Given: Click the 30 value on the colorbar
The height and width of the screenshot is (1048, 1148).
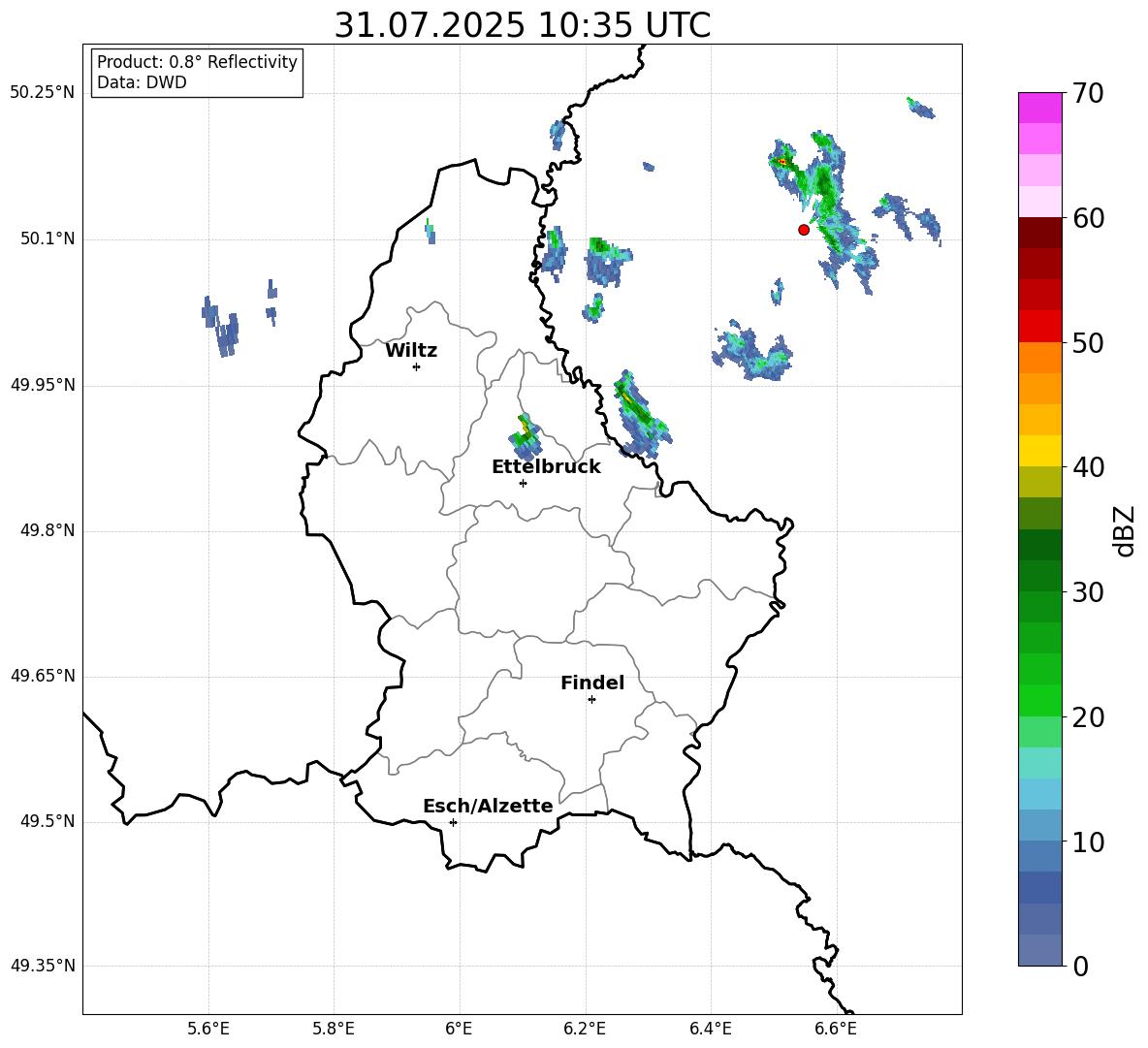Looking at the screenshot, I should pyautogui.click(x=1088, y=592).
